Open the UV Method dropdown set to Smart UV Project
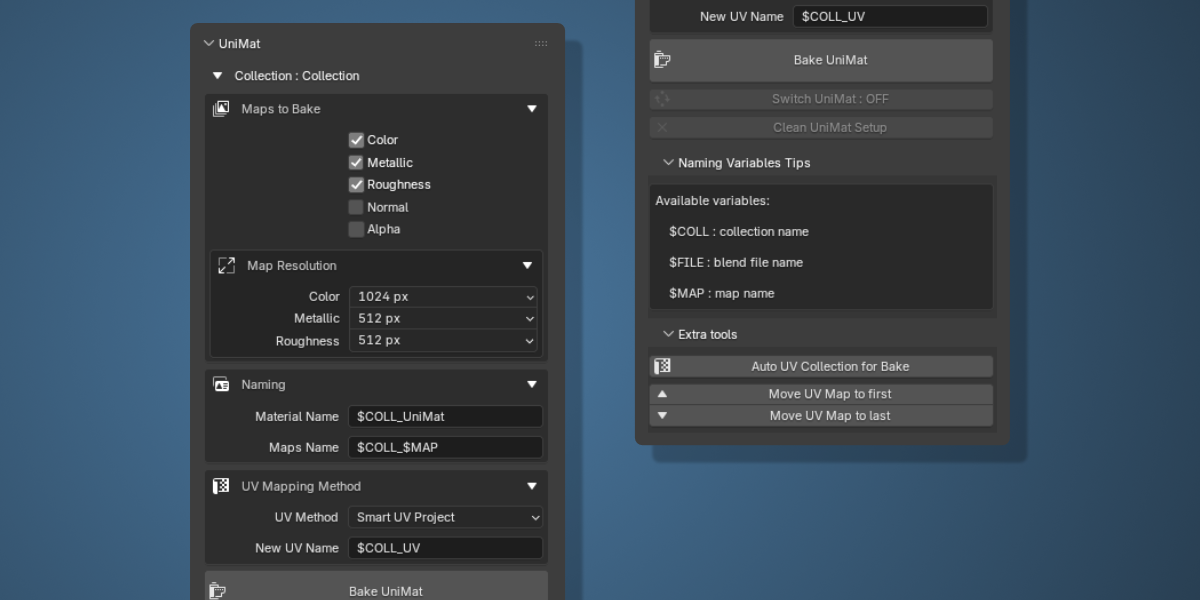 pyautogui.click(x=444, y=517)
